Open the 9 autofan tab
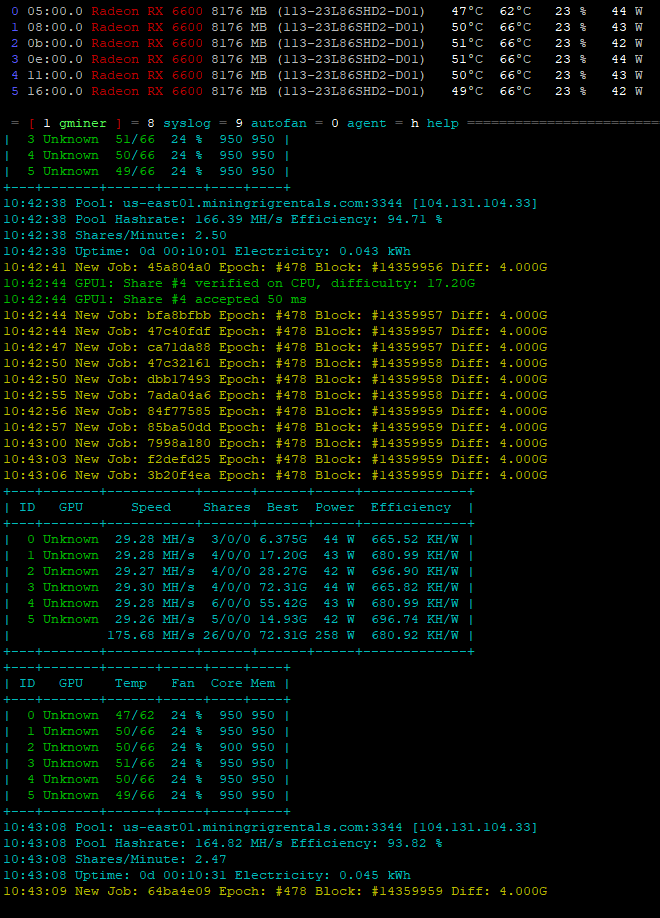 271,124
